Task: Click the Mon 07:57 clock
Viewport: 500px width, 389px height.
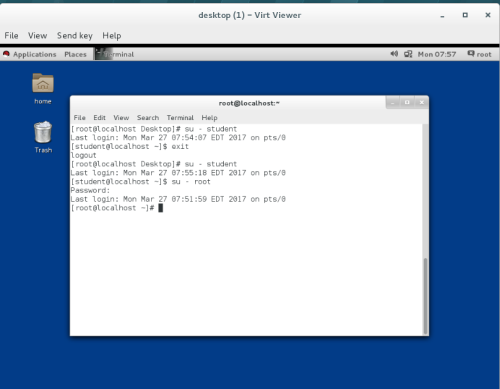Action: click(437, 54)
